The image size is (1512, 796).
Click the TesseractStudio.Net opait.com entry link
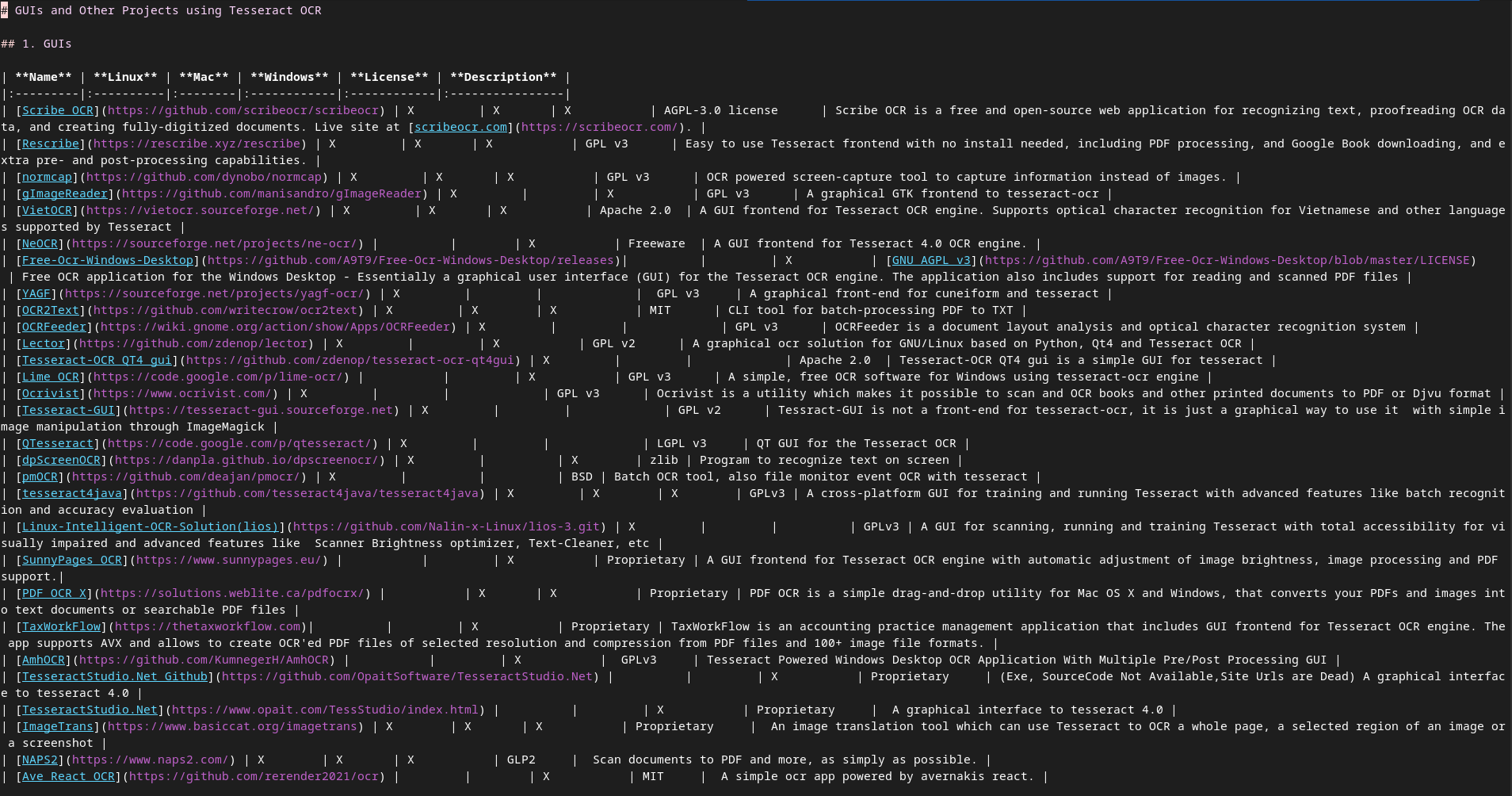90,710
